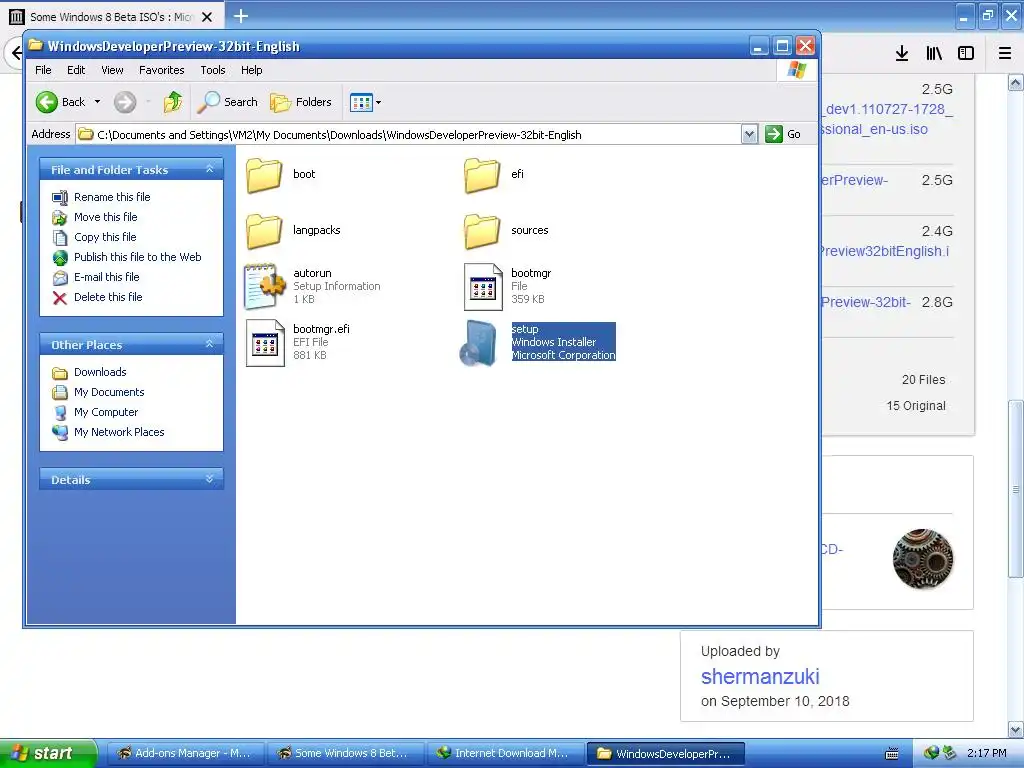Click the Windows start button
The height and width of the screenshot is (768, 1024).
47,753
